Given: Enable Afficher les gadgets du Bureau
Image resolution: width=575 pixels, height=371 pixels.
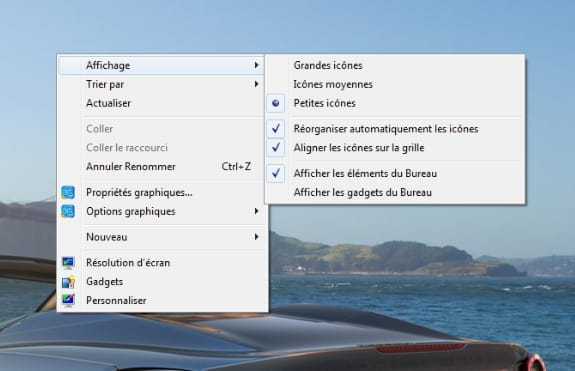Looking at the screenshot, I should pos(362,192).
